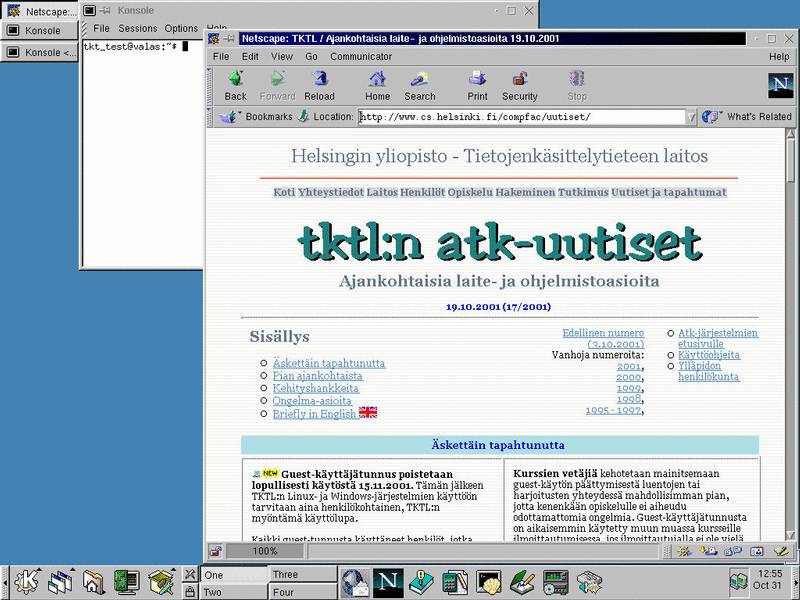800x600 pixels.
Task: Open Sessions menu in Konsole window
Action: 138,29
